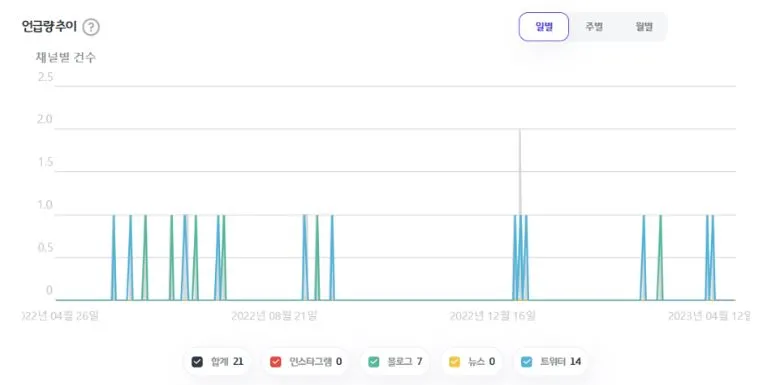Click the 2022년 12월 16일 date label
Viewport: 769px width, 385px height.
tap(492, 315)
